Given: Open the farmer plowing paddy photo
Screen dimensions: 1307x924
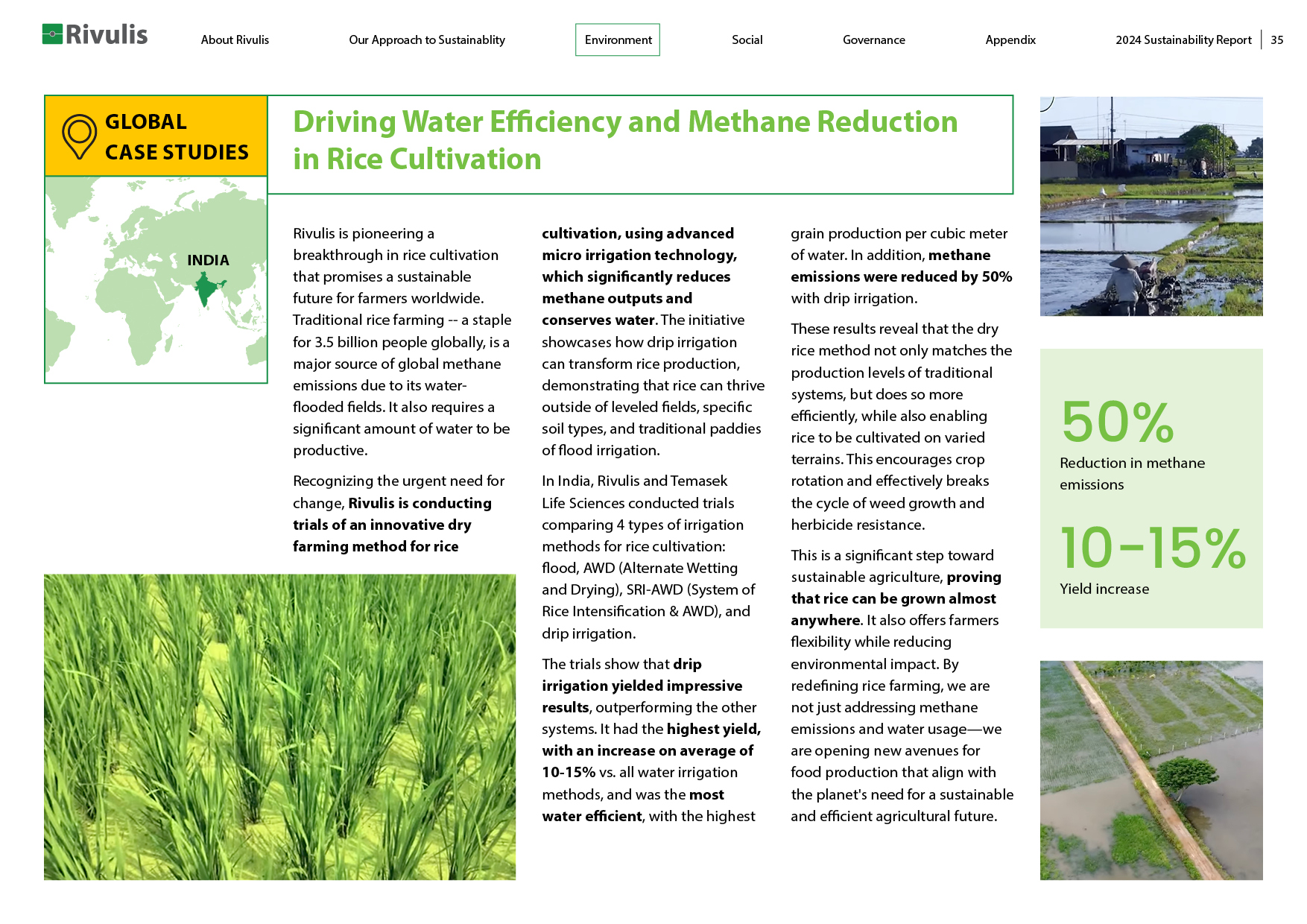Looking at the screenshot, I should point(1151,206).
